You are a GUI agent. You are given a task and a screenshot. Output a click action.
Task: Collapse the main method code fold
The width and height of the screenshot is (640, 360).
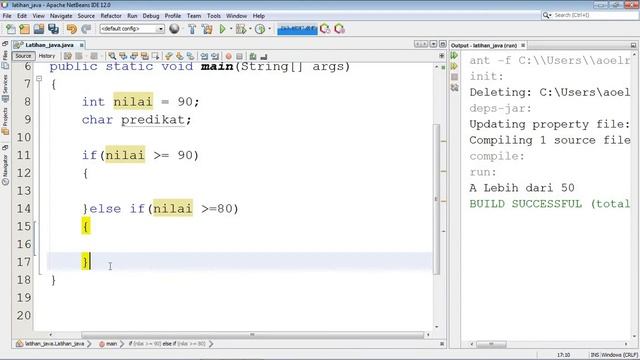click(39, 78)
